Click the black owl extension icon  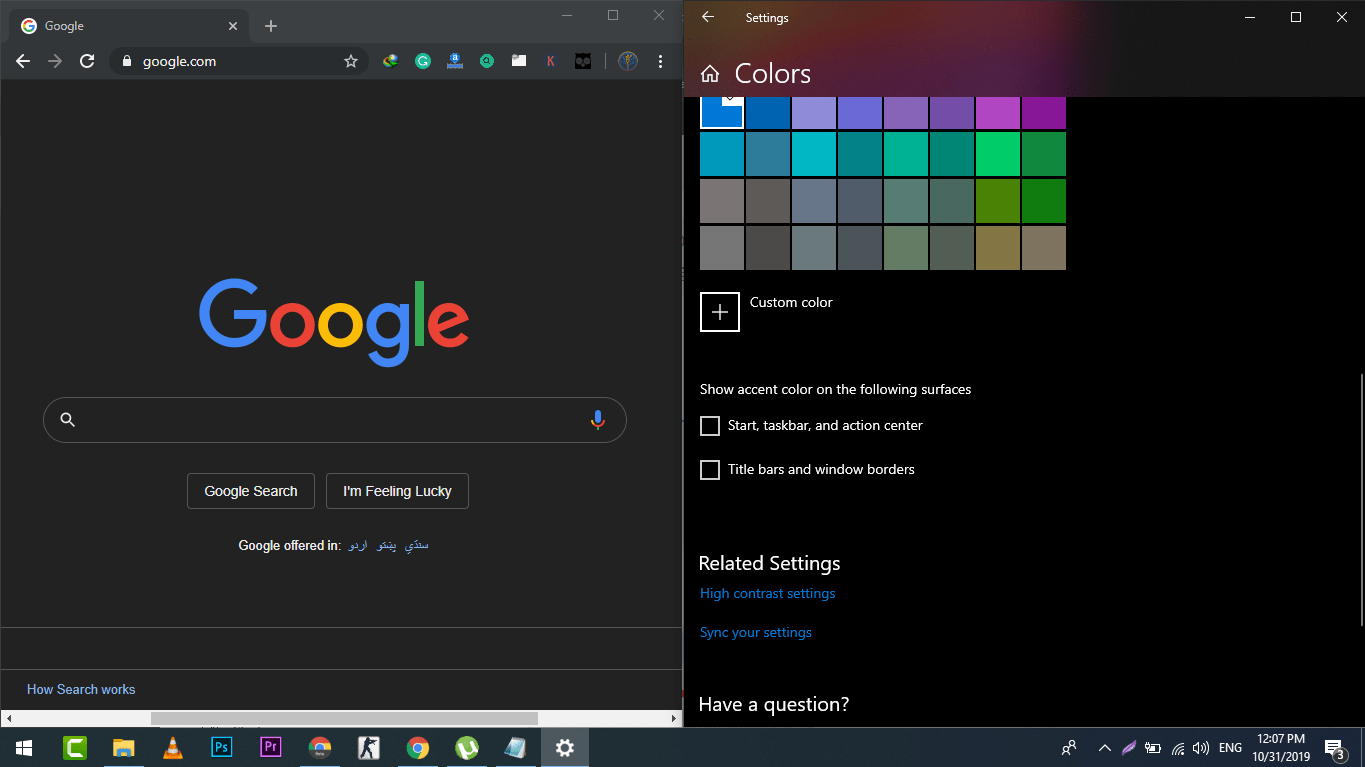(583, 61)
